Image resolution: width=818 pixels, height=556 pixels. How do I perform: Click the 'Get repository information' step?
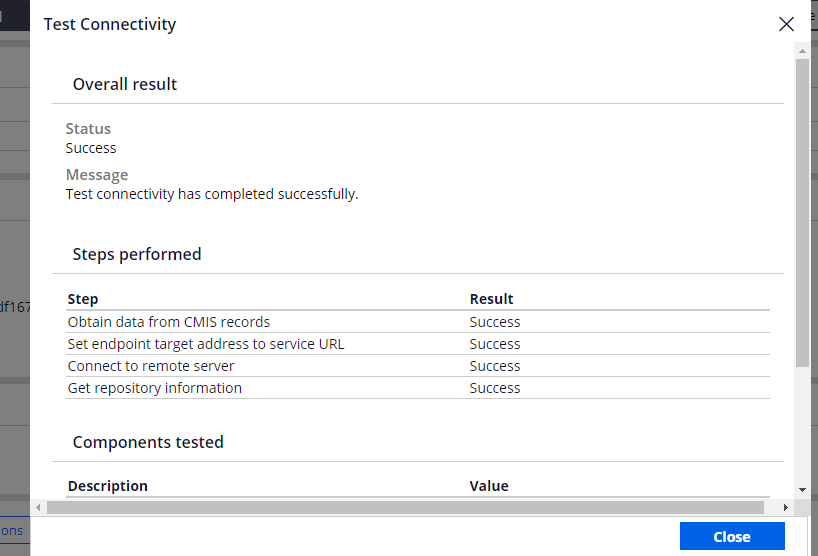pos(154,388)
